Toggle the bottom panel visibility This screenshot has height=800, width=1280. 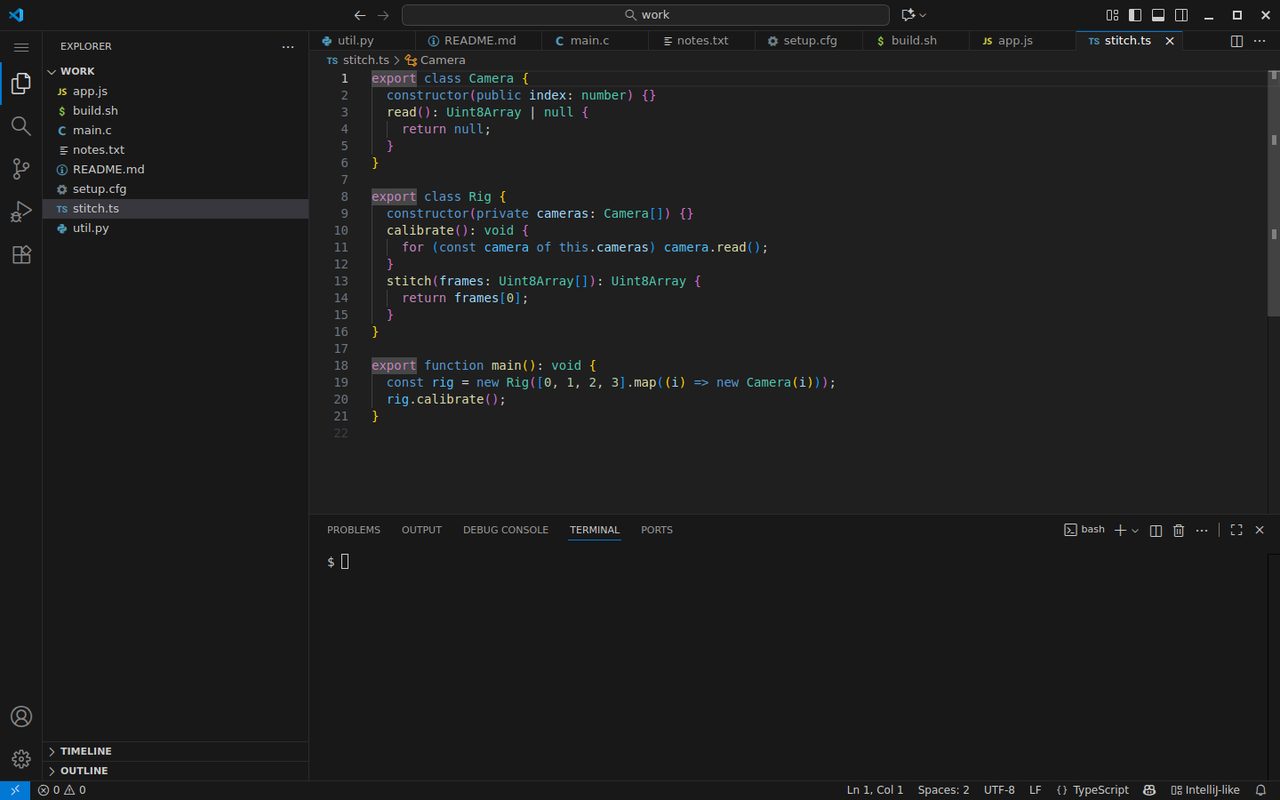[1158, 15]
